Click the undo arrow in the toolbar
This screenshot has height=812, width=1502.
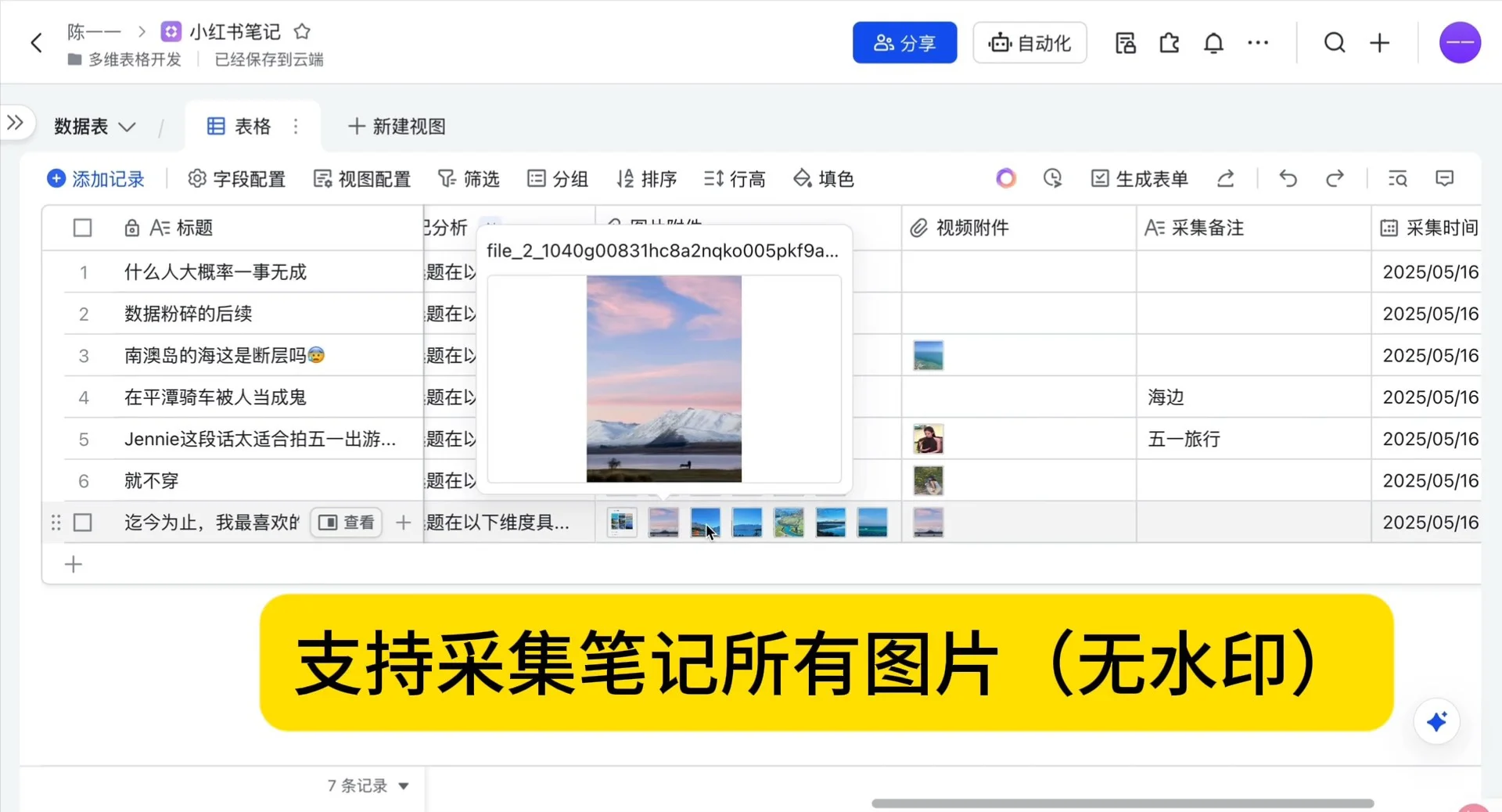pos(1287,178)
